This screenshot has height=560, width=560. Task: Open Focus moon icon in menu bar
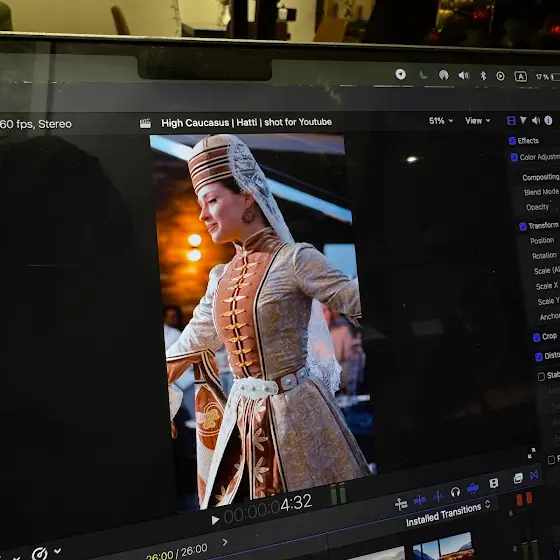(x=423, y=75)
